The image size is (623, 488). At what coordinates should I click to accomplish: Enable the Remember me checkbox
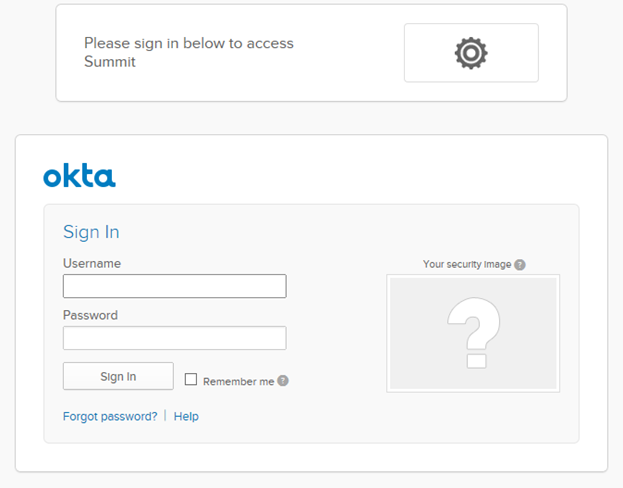tap(191, 380)
